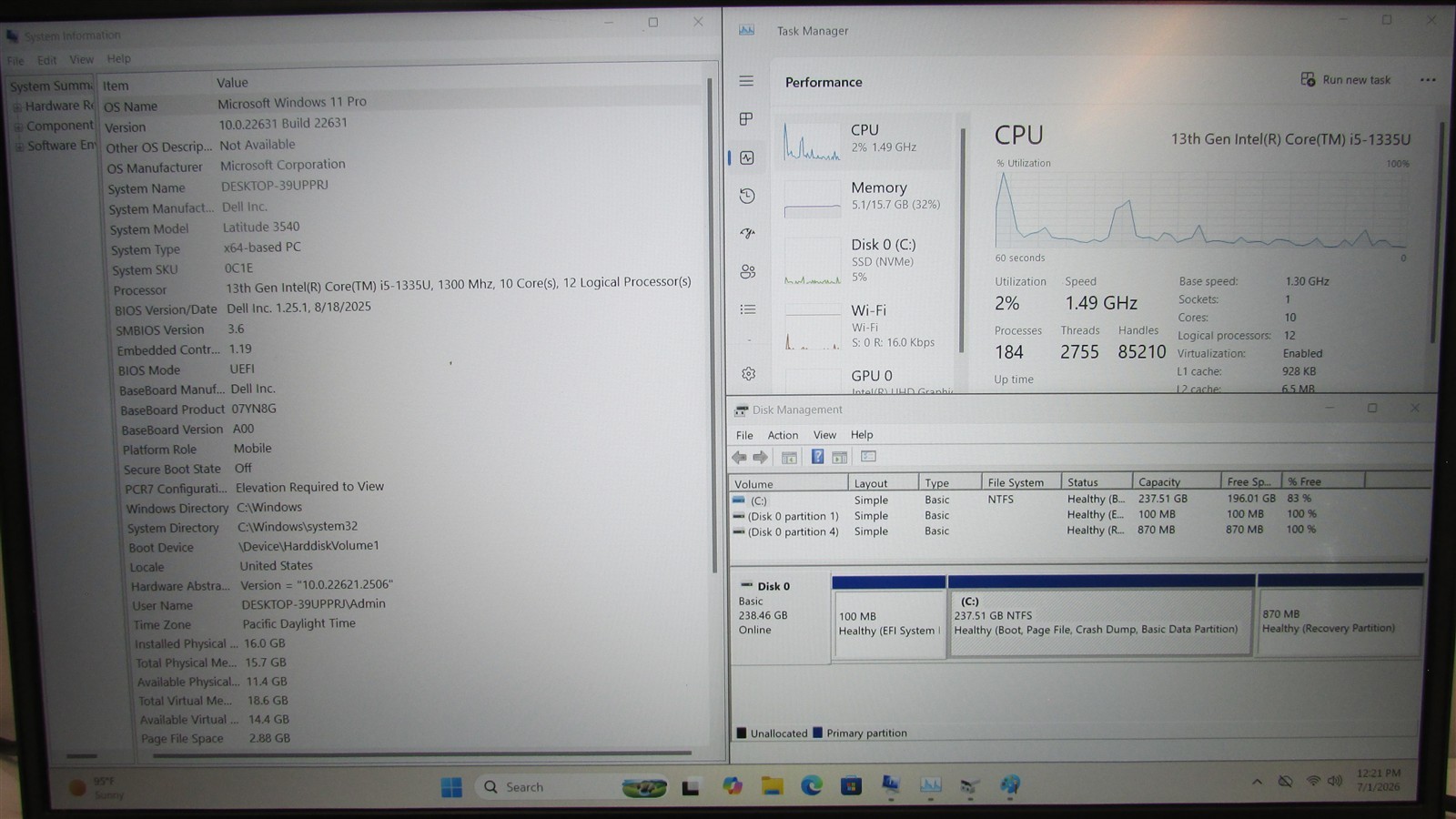
Task: Open Task Manager more options ellipsis
Action: [x=1428, y=80]
